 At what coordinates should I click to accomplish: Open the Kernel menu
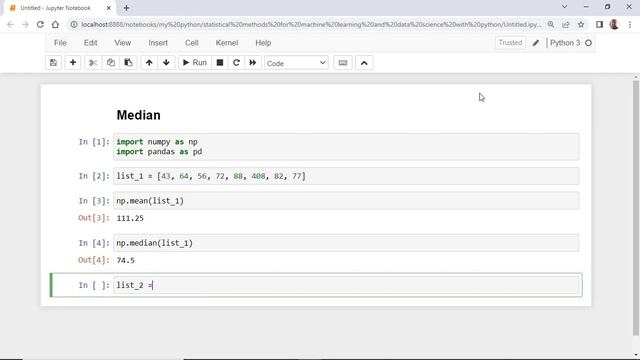(x=227, y=43)
